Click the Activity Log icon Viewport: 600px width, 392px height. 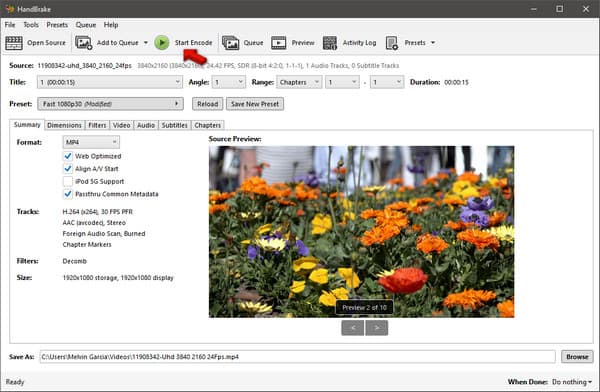pos(329,43)
